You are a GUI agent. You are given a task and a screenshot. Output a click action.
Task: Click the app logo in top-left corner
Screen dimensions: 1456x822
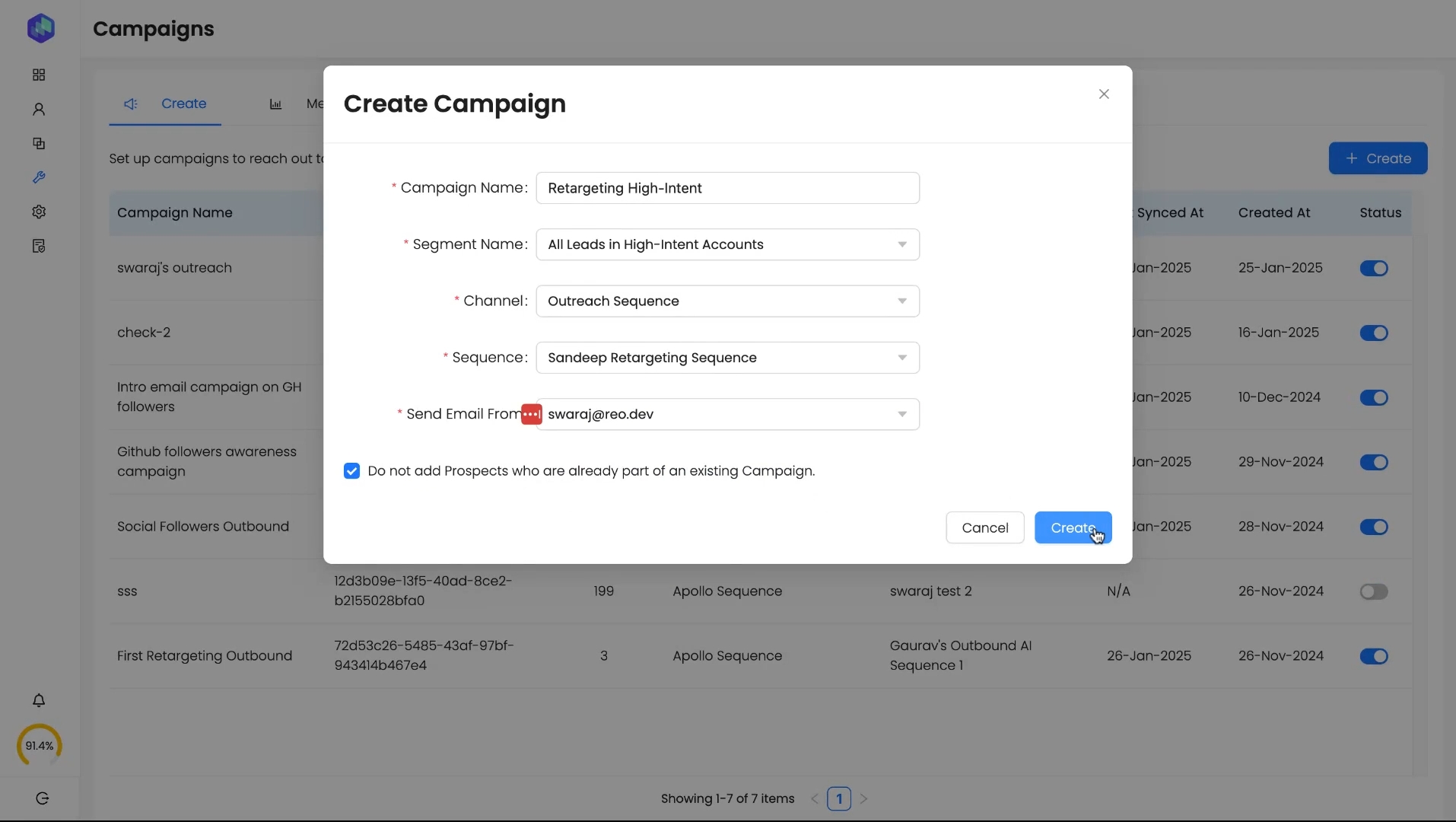point(41,28)
